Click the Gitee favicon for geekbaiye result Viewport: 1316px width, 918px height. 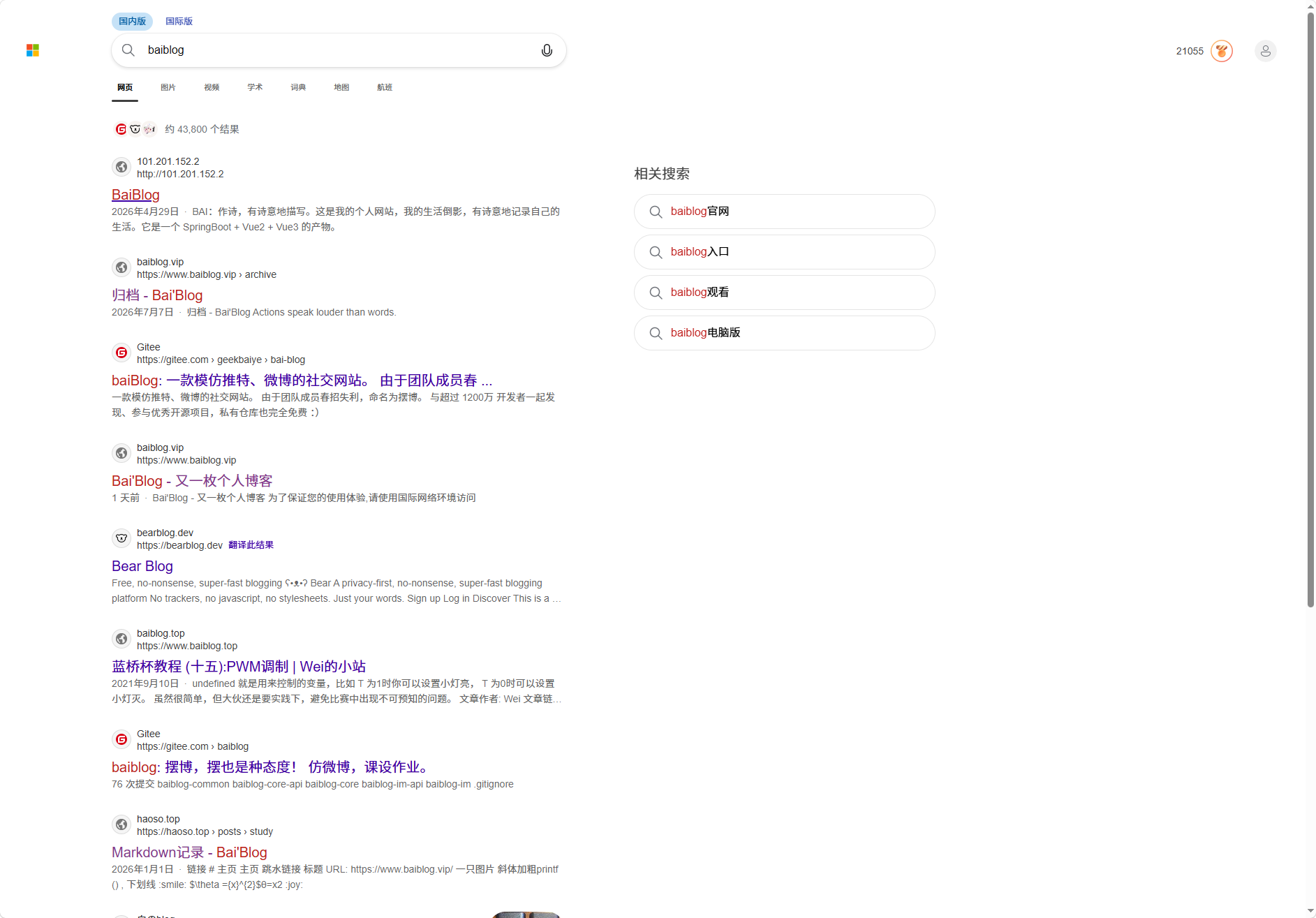121,353
